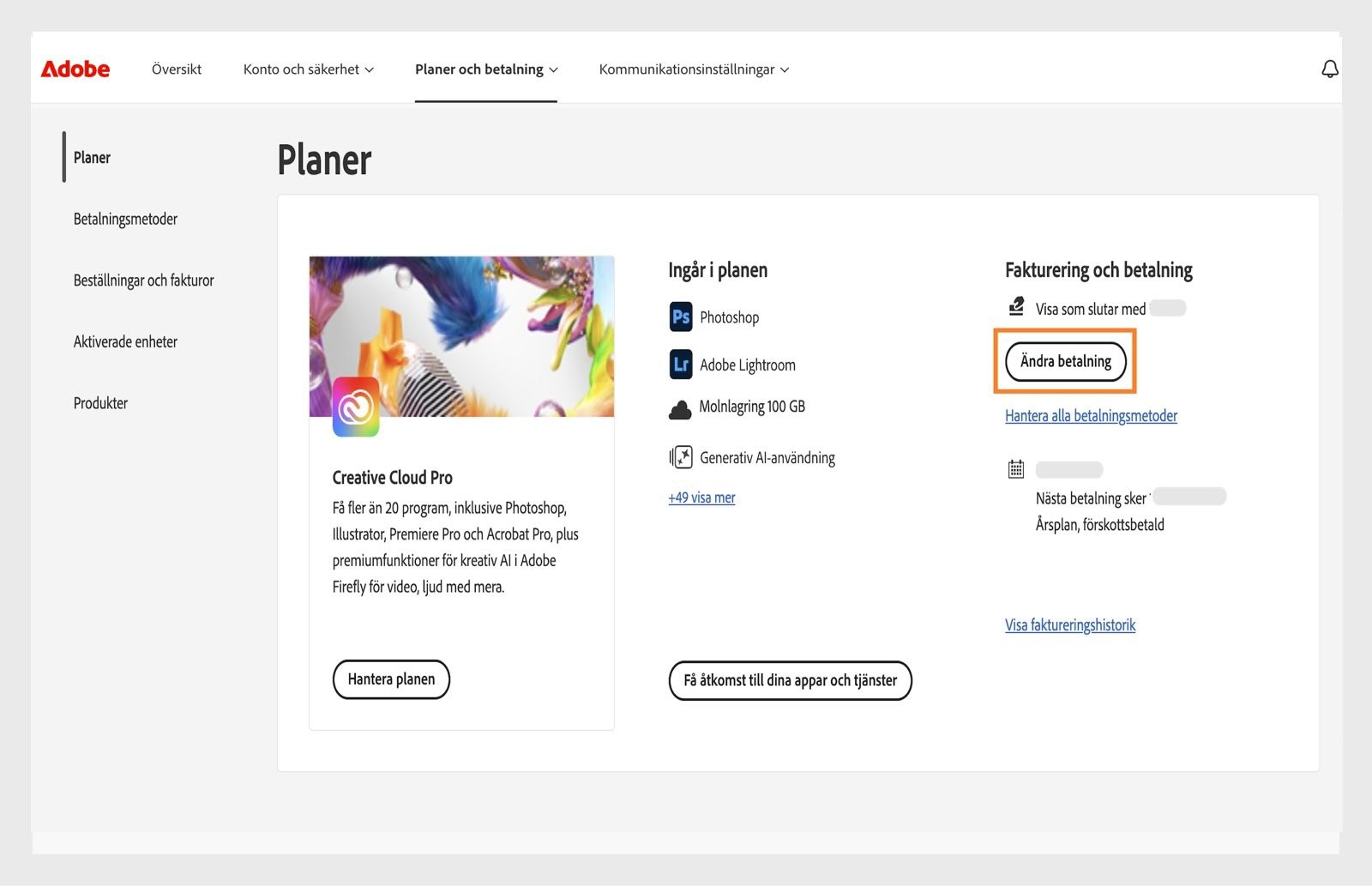Open the Översikt tab
The image size is (1372, 886).
[x=177, y=69]
